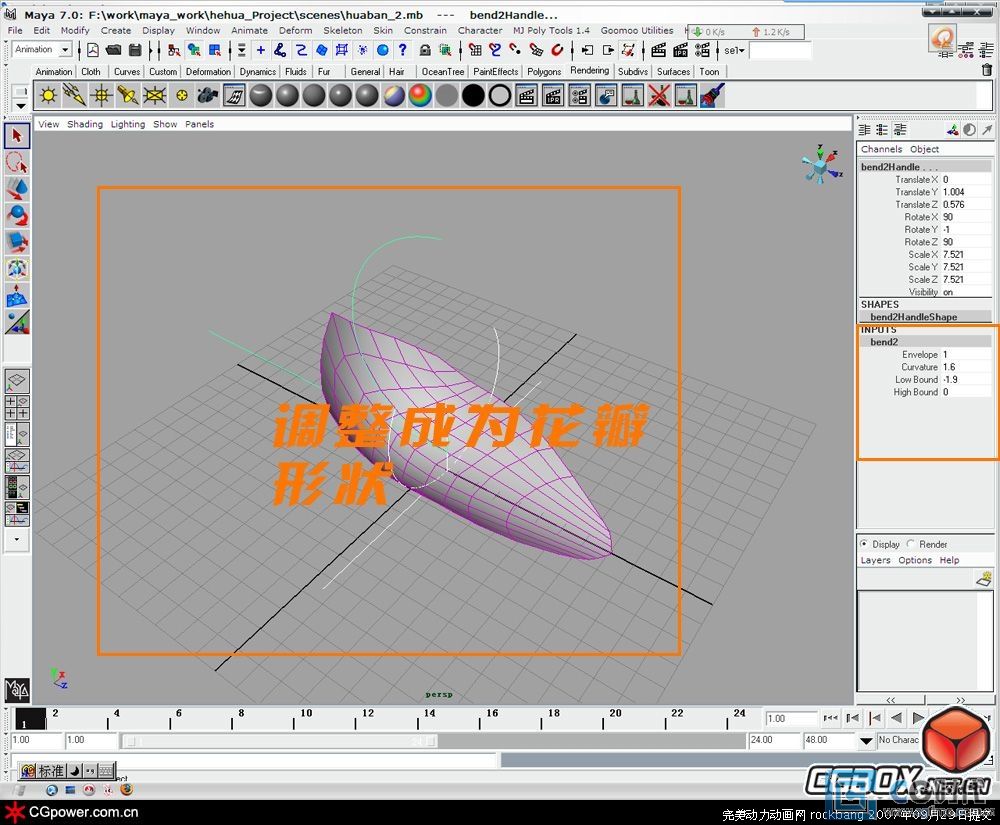Open the Channels menu in the channel box
This screenshot has width=1000, height=825.
881,149
